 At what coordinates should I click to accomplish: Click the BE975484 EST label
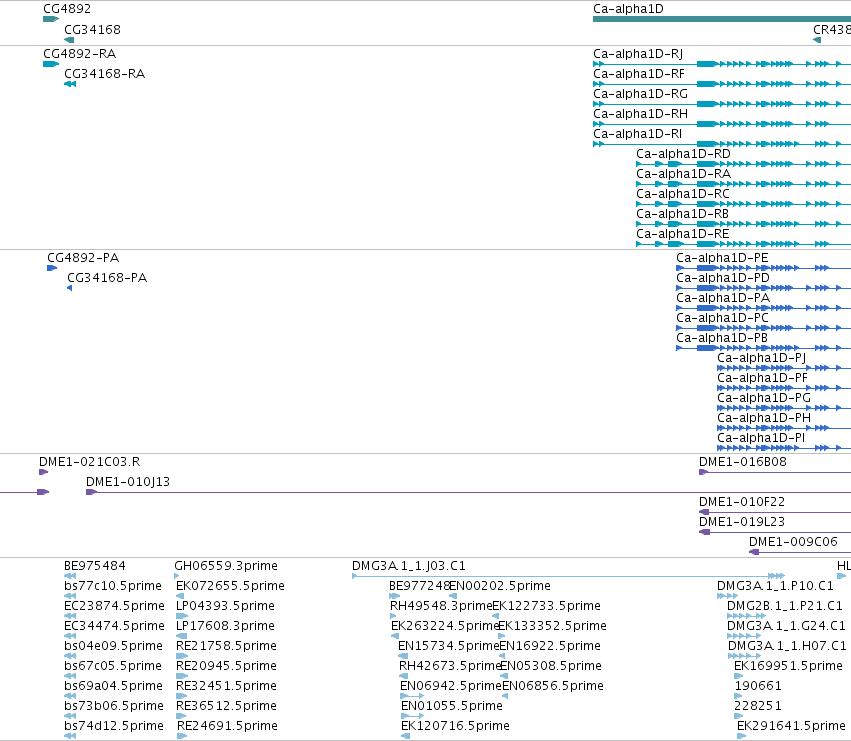coord(94,566)
